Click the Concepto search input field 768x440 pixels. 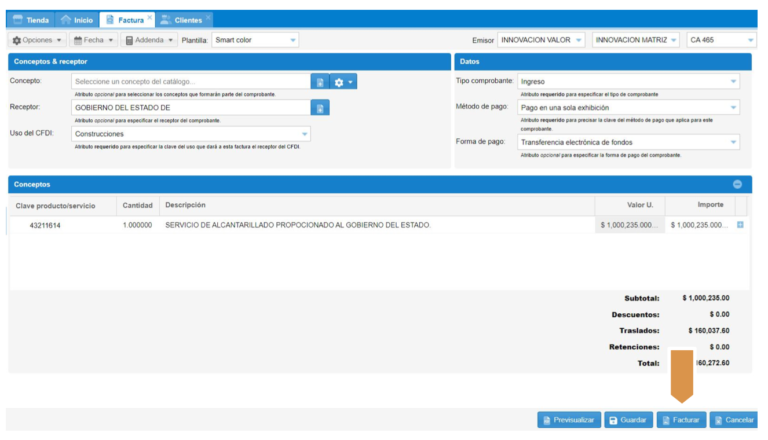point(190,82)
